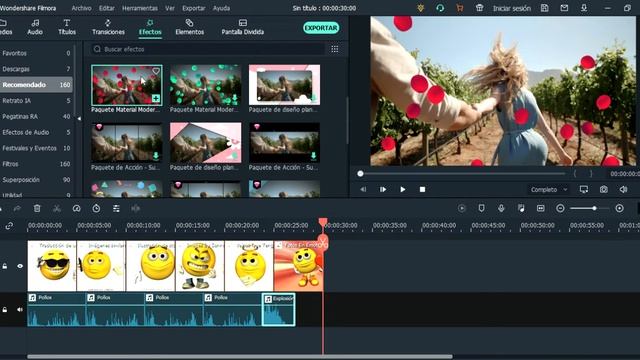
Task: Take a snapshot with the camera icon
Action: 604,189
